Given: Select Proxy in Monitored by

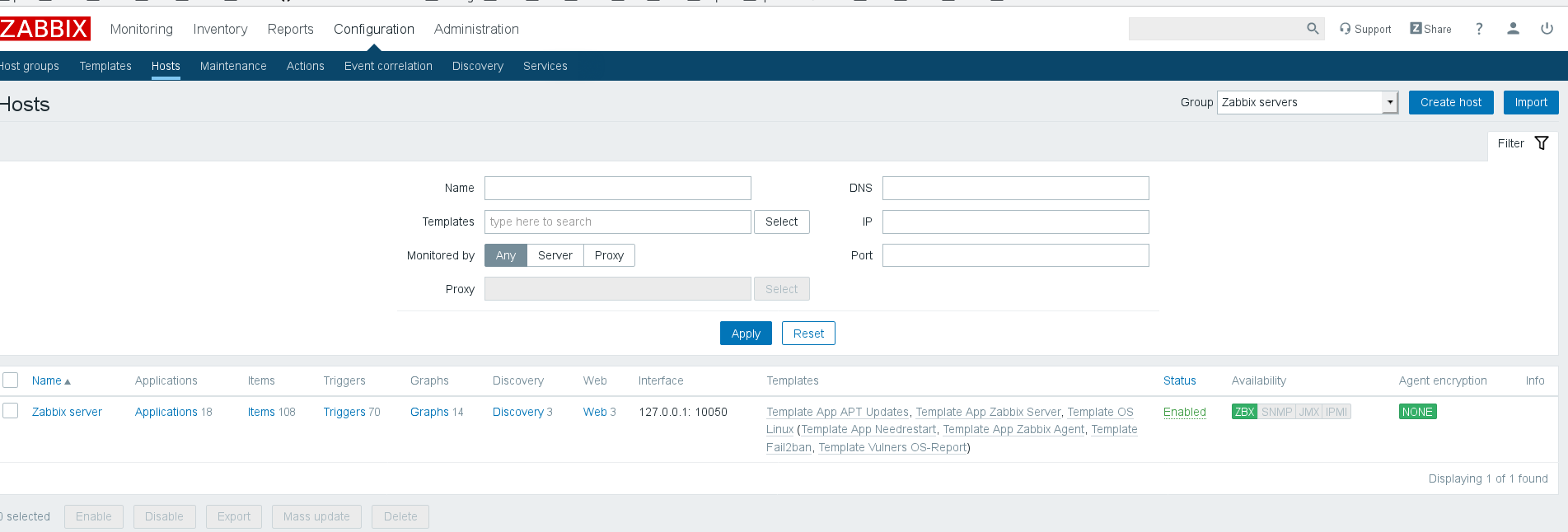Looking at the screenshot, I should (x=609, y=255).
